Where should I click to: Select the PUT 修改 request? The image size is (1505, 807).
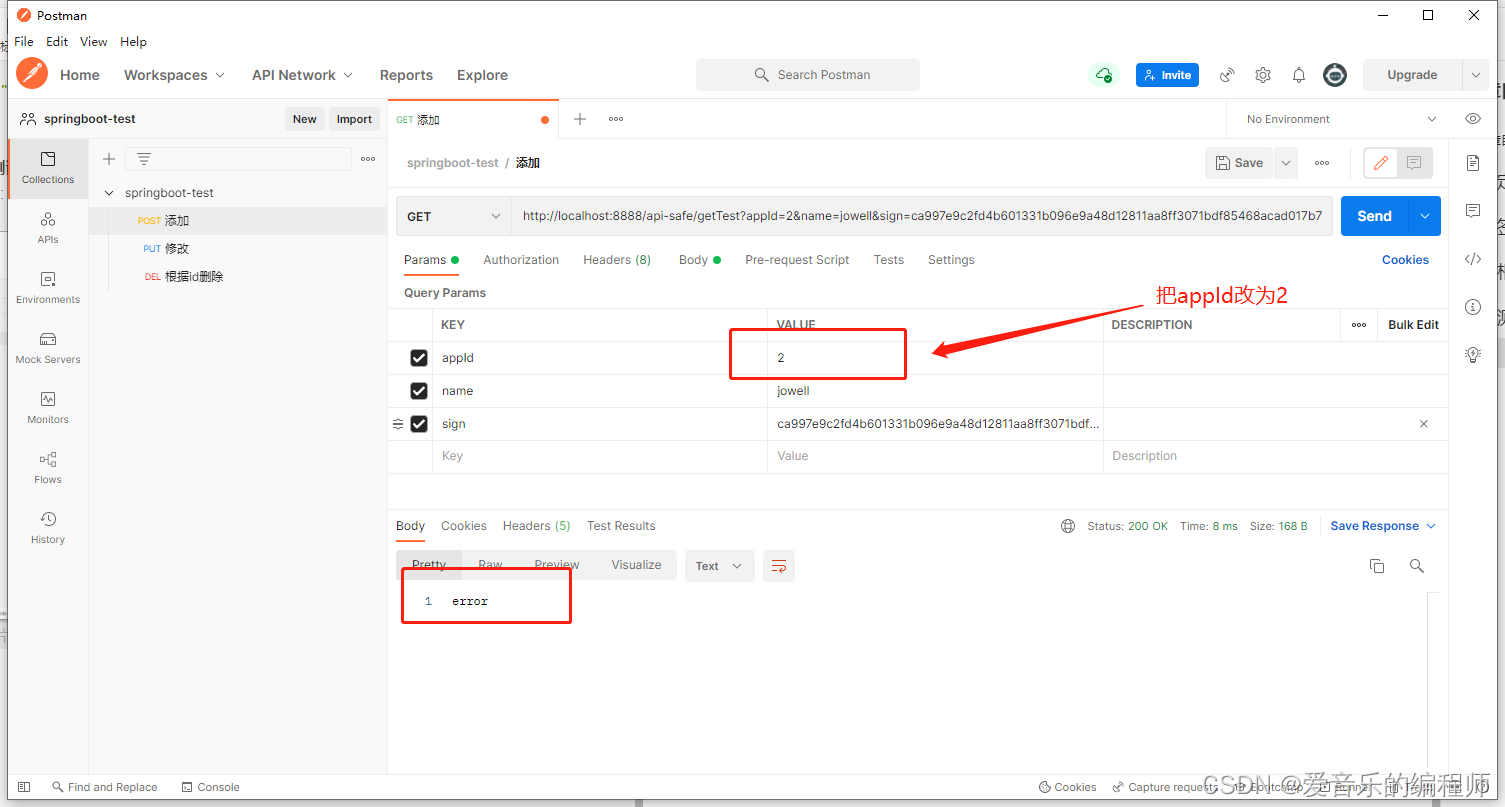(x=238, y=249)
